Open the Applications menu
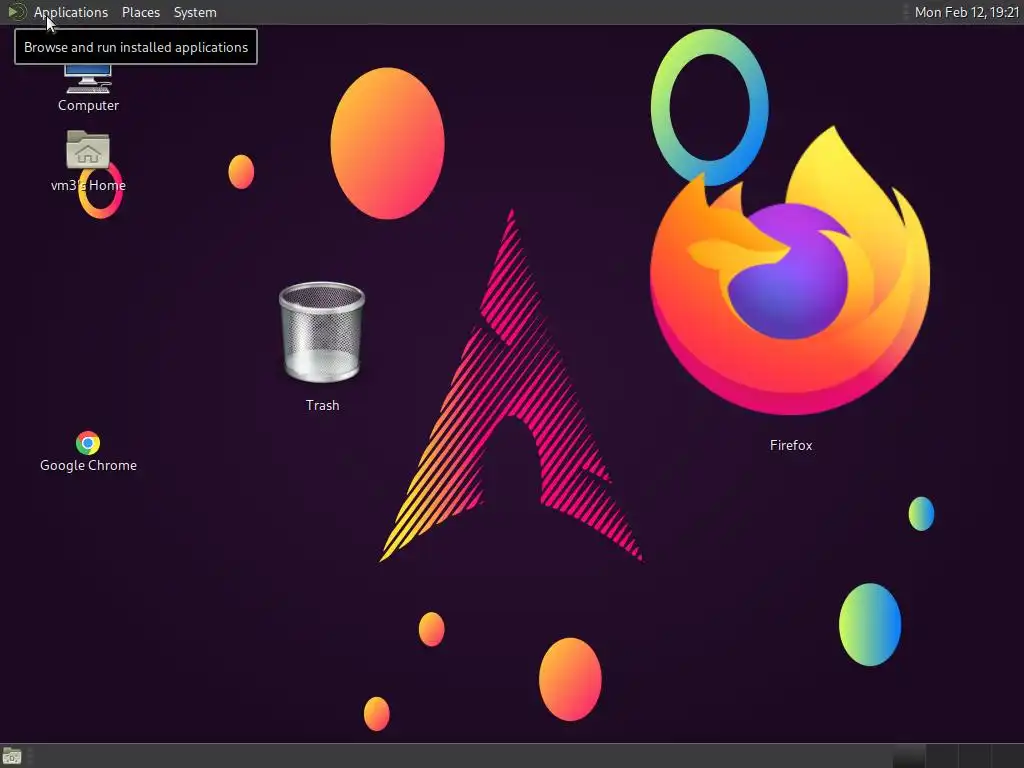Viewport: 1024px width, 768px height. tap(71, 12)
